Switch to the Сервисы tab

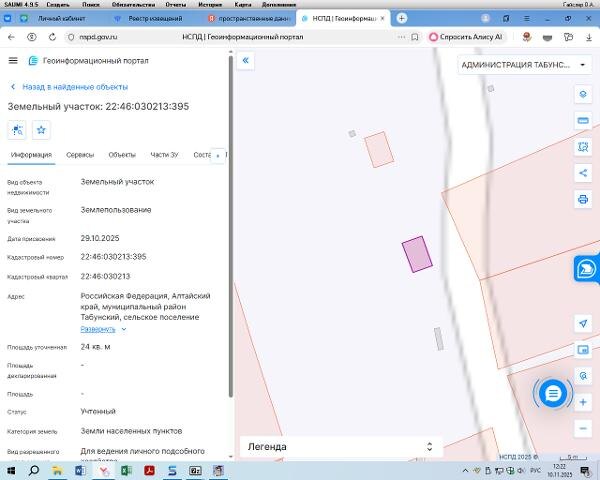[80, 155]
